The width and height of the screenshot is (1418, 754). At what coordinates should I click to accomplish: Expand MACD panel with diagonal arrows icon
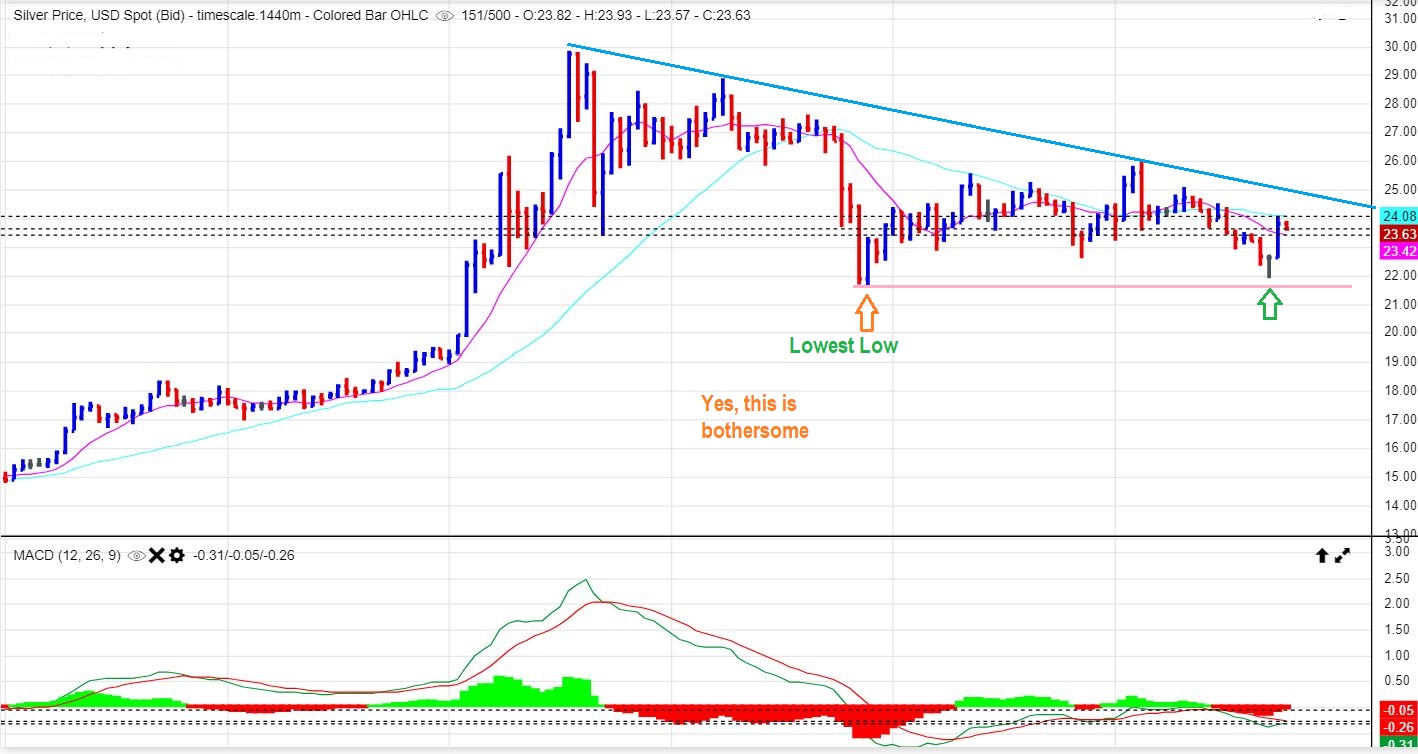pyautogui.click(x=1342, y=556)
